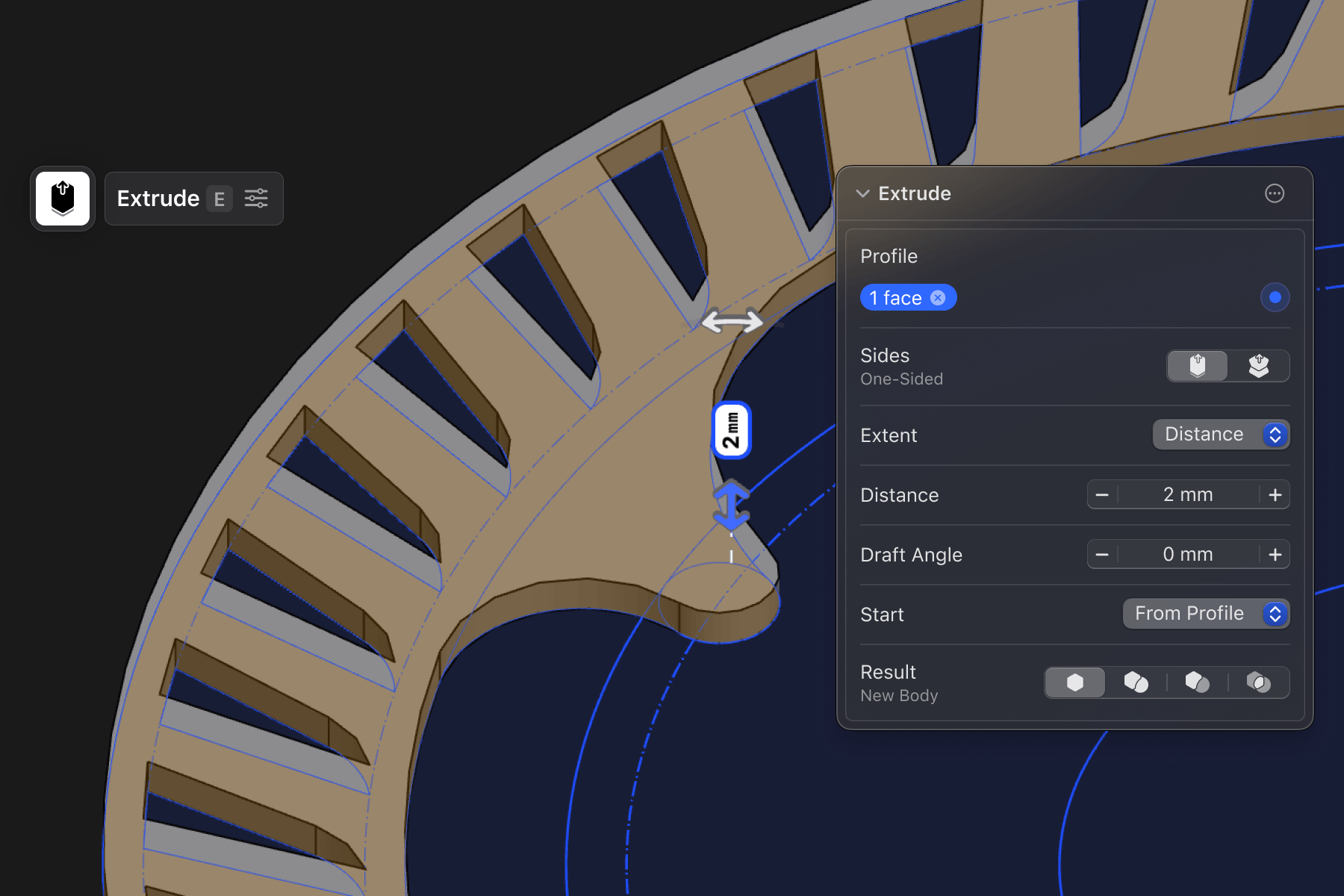Activate the Profile selection radio indicator
This screenshot has width=1344, height=896.
pos(1275,297)
